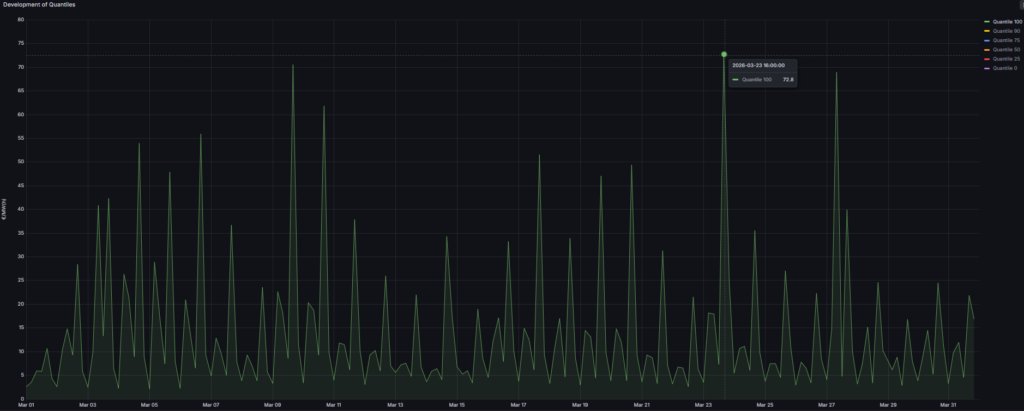Click the red Quantile 25 legend color
The height and width of the screenshot is (411, 1024).
pyautogui.click(x=986, y=59)
